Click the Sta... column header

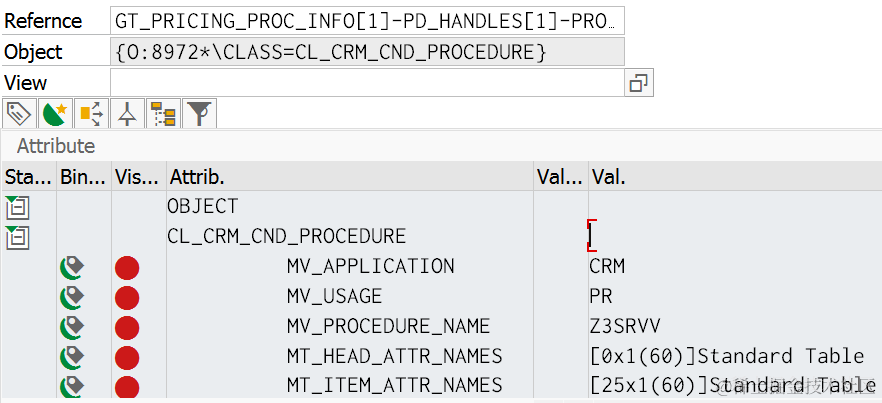click(28, 178)
